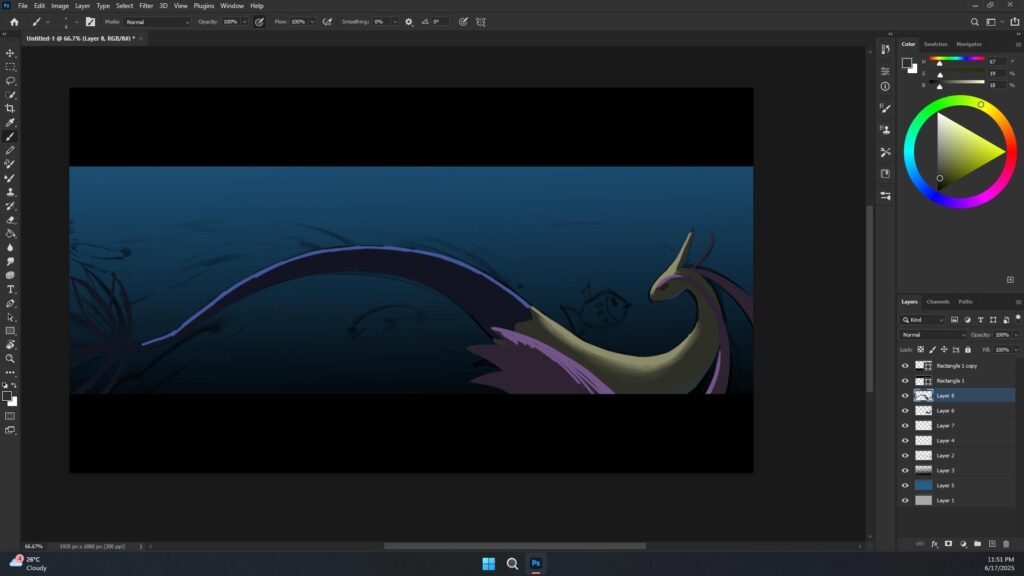Click Layer 5 blue thumbnail
The height and width of the screenshot is (576, 1024).
(923, 485)
